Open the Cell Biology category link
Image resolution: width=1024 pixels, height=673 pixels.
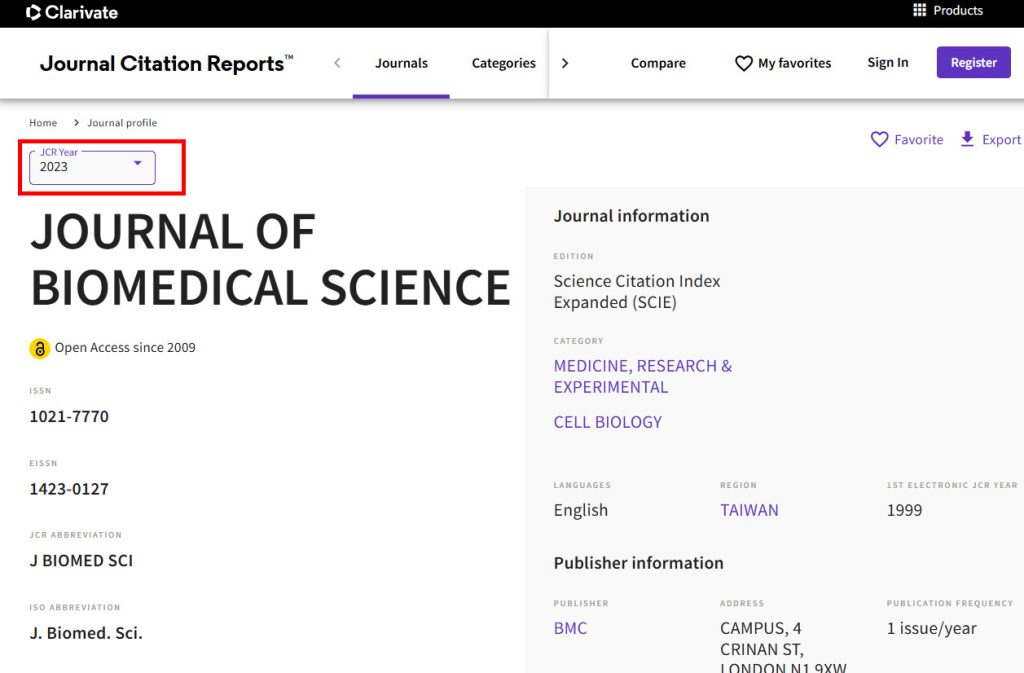click(x=607, y=422)
